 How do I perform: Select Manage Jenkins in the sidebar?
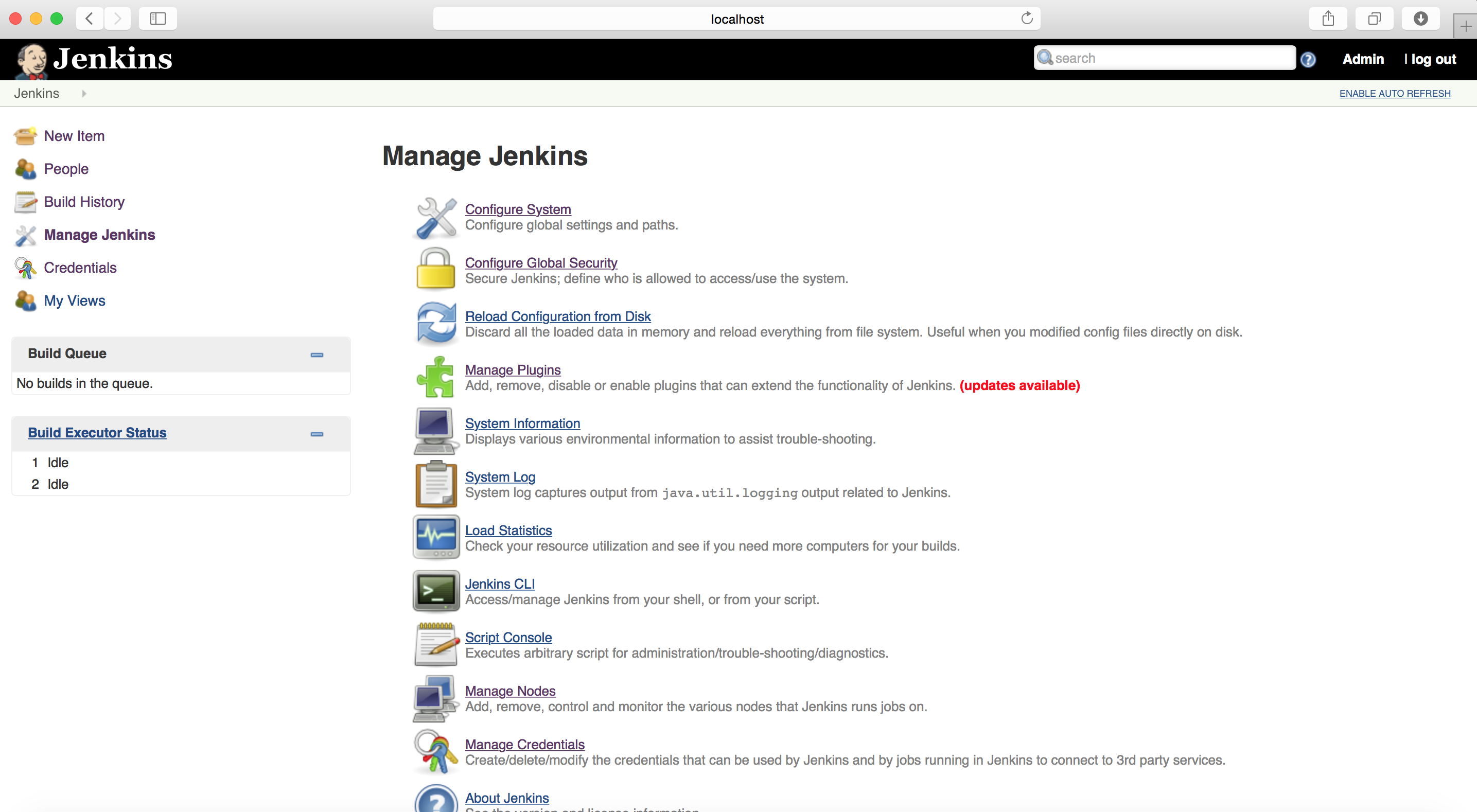point(100,235)
